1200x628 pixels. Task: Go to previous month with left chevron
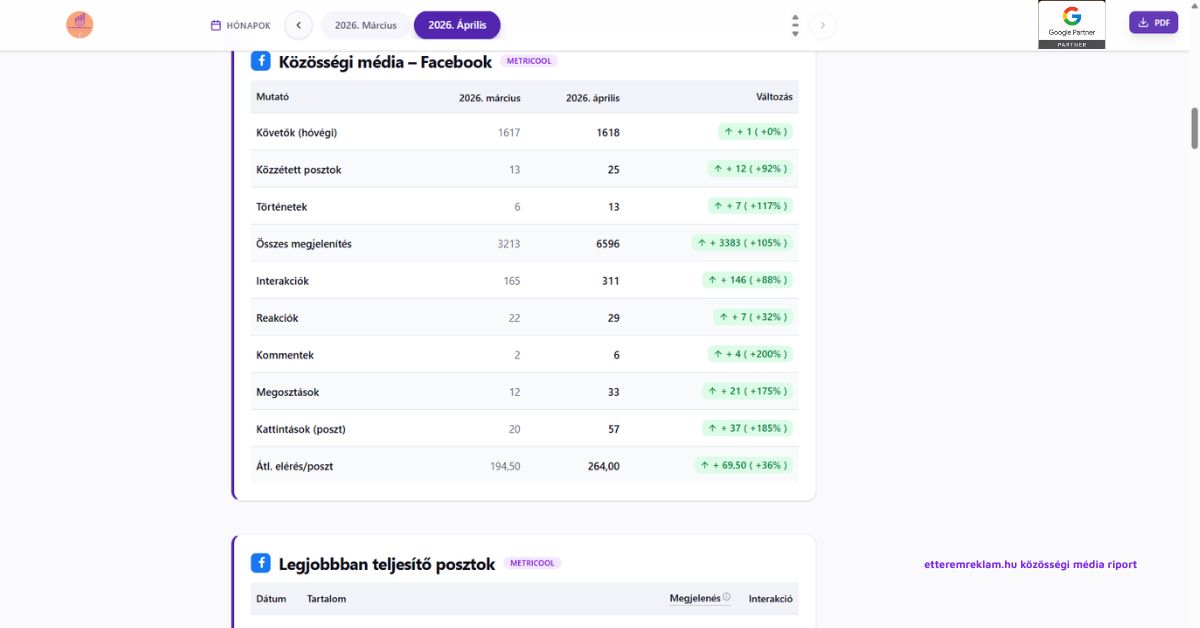click(298, 25)
